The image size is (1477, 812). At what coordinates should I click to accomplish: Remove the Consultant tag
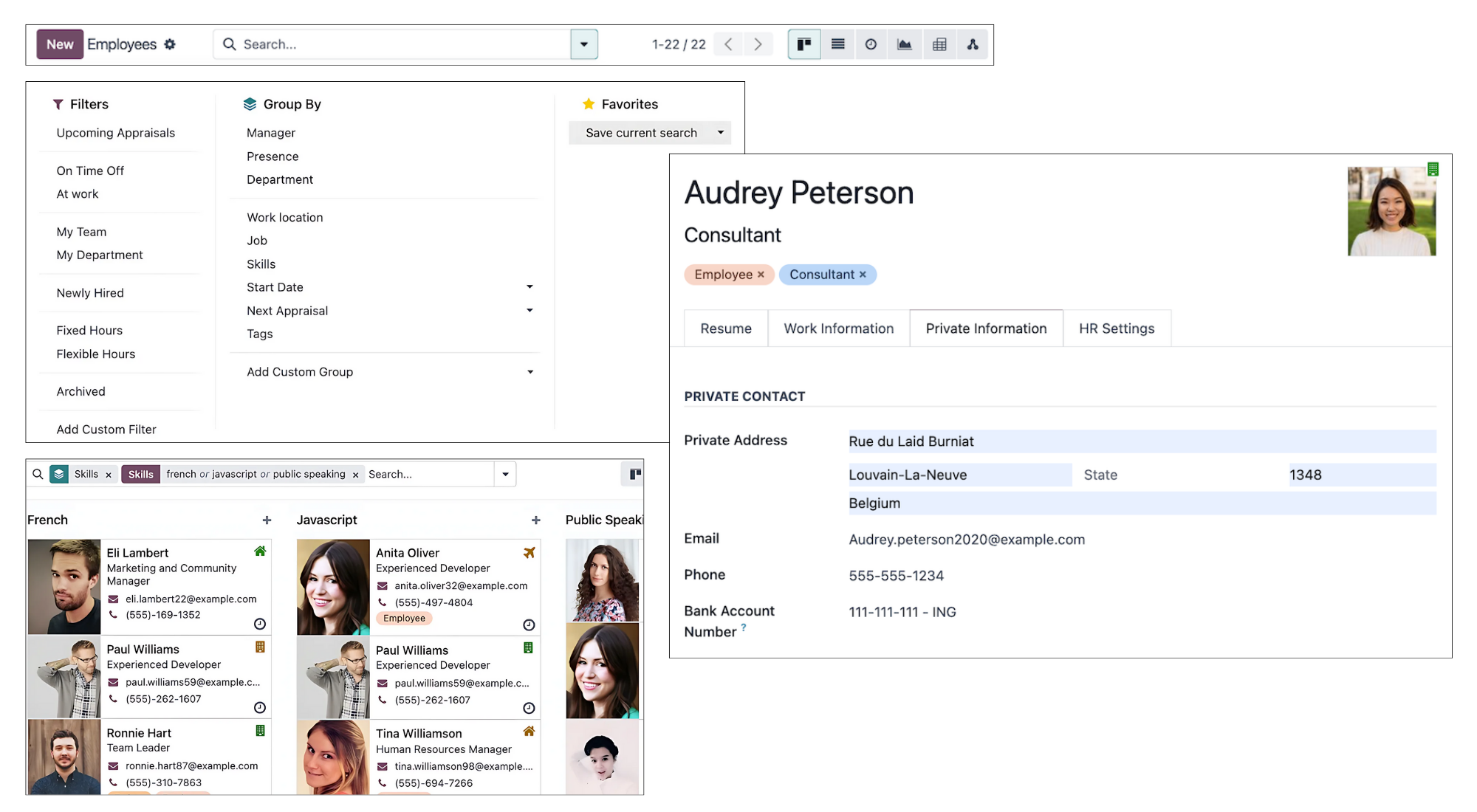coord(863,275)
